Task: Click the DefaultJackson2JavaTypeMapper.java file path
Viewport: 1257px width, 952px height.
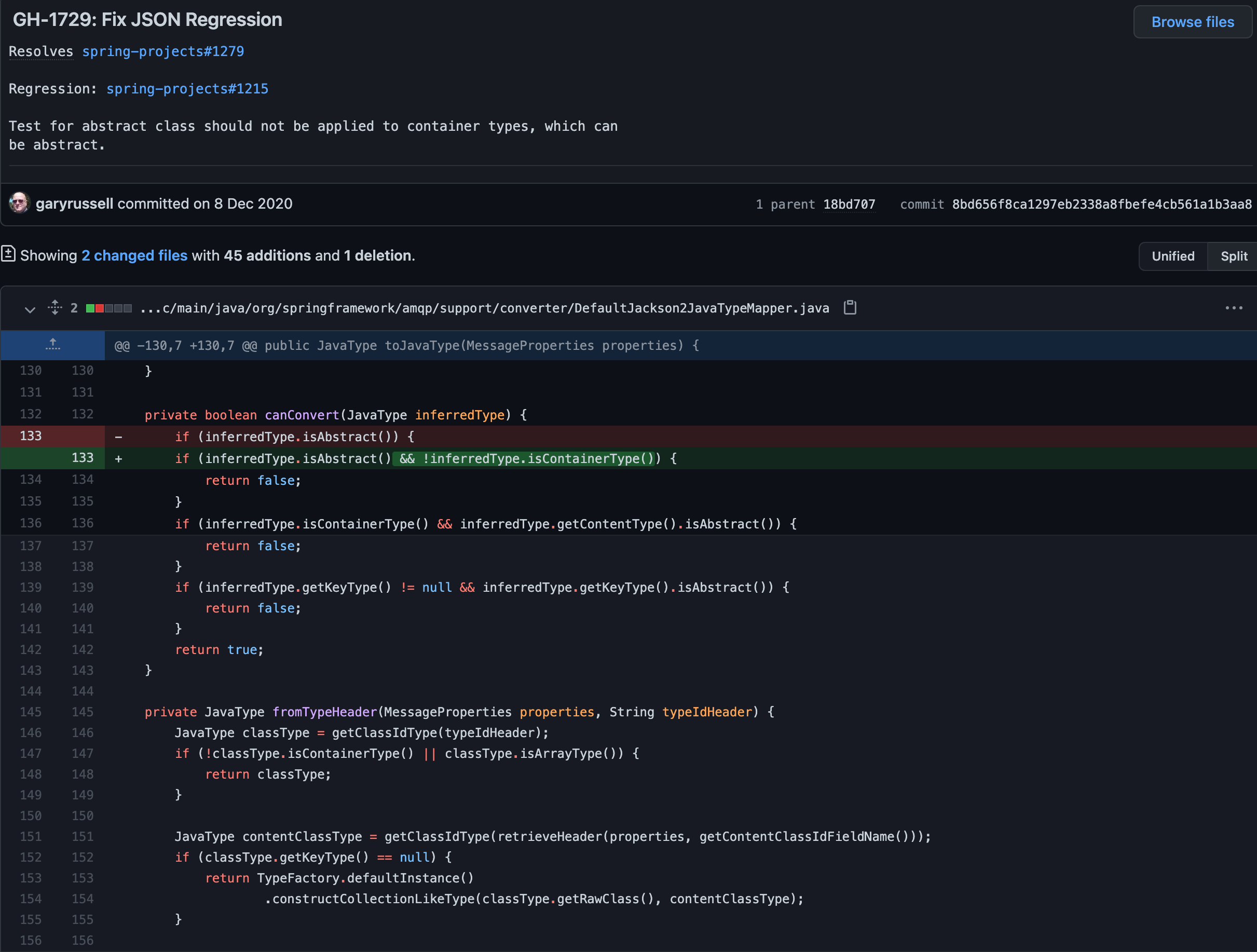Action: click(x=484, y=308)
